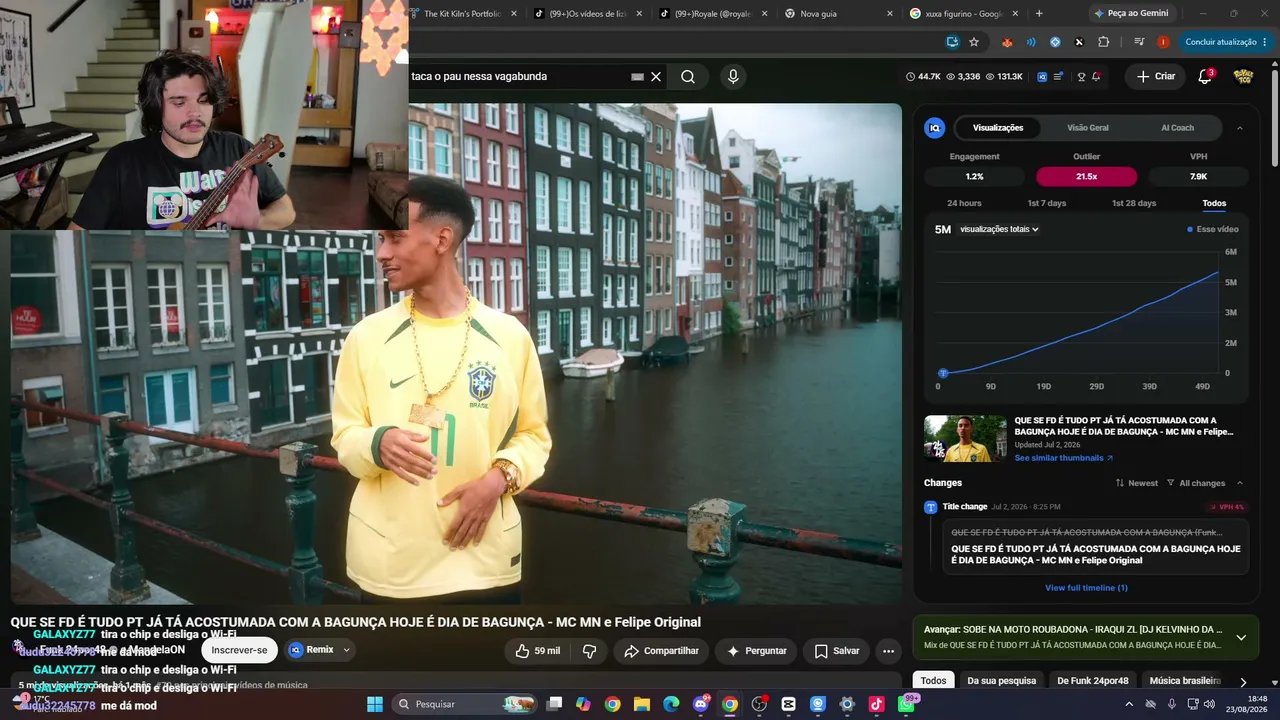The width and height of the screenshot is (1280, 720).
Task: Click the Compartilhar share button
Action: click(x=661, y=651)
